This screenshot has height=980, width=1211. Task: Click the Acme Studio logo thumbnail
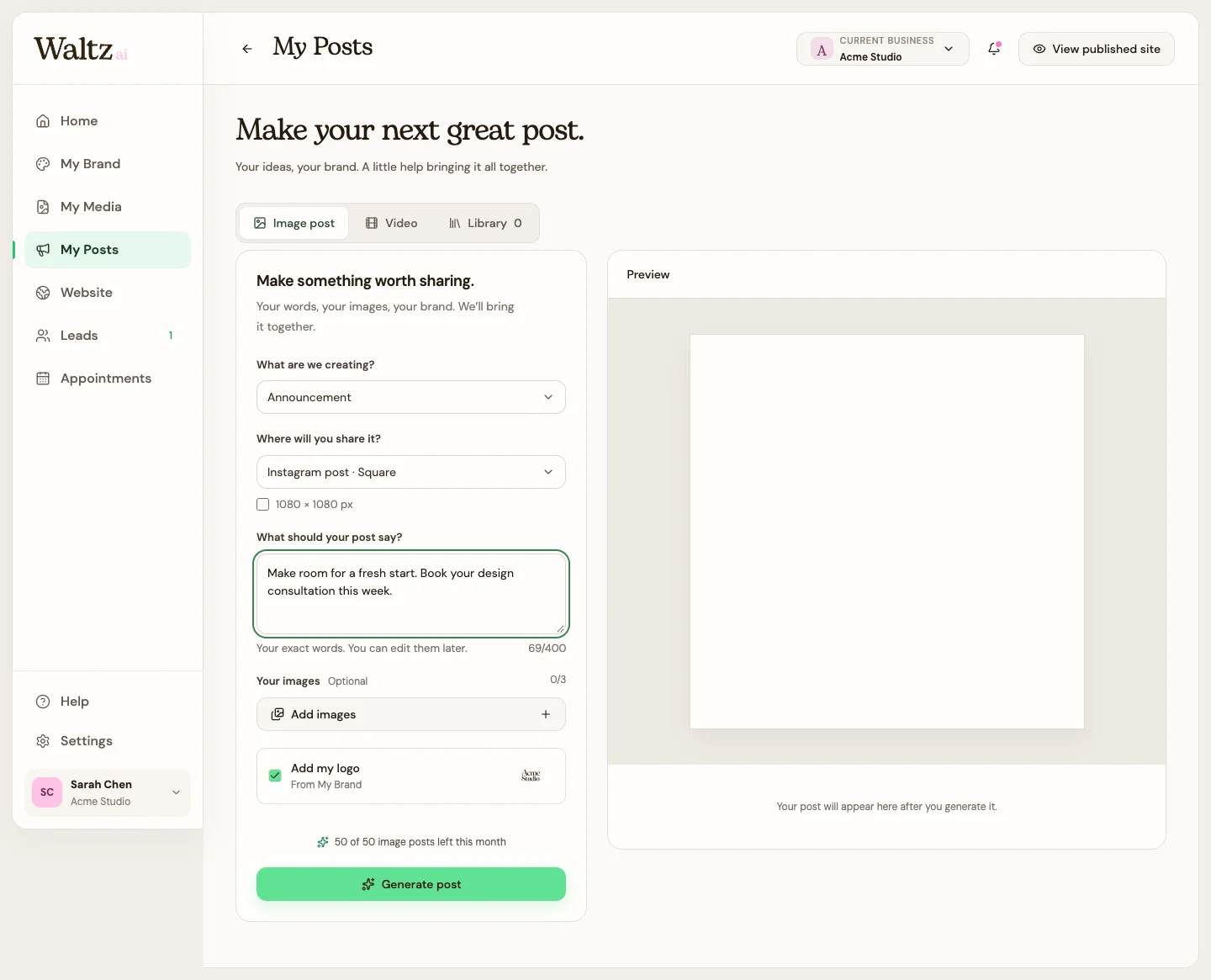click(x=531, y=776)
